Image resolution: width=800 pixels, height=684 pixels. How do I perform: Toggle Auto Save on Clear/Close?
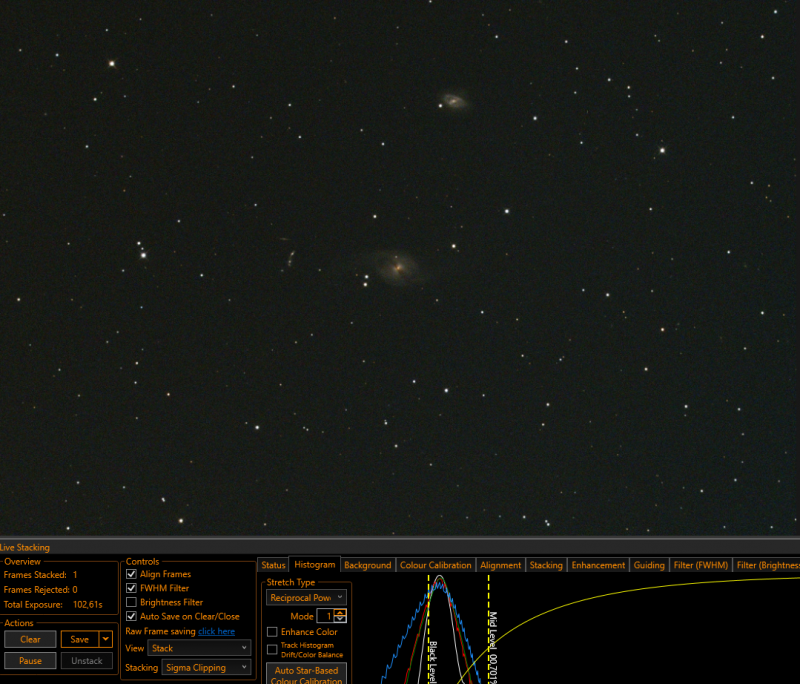[x=131, y=616]
